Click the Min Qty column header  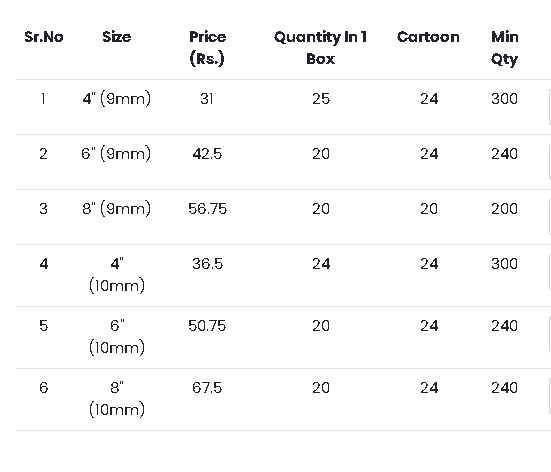tap(505, 48)
